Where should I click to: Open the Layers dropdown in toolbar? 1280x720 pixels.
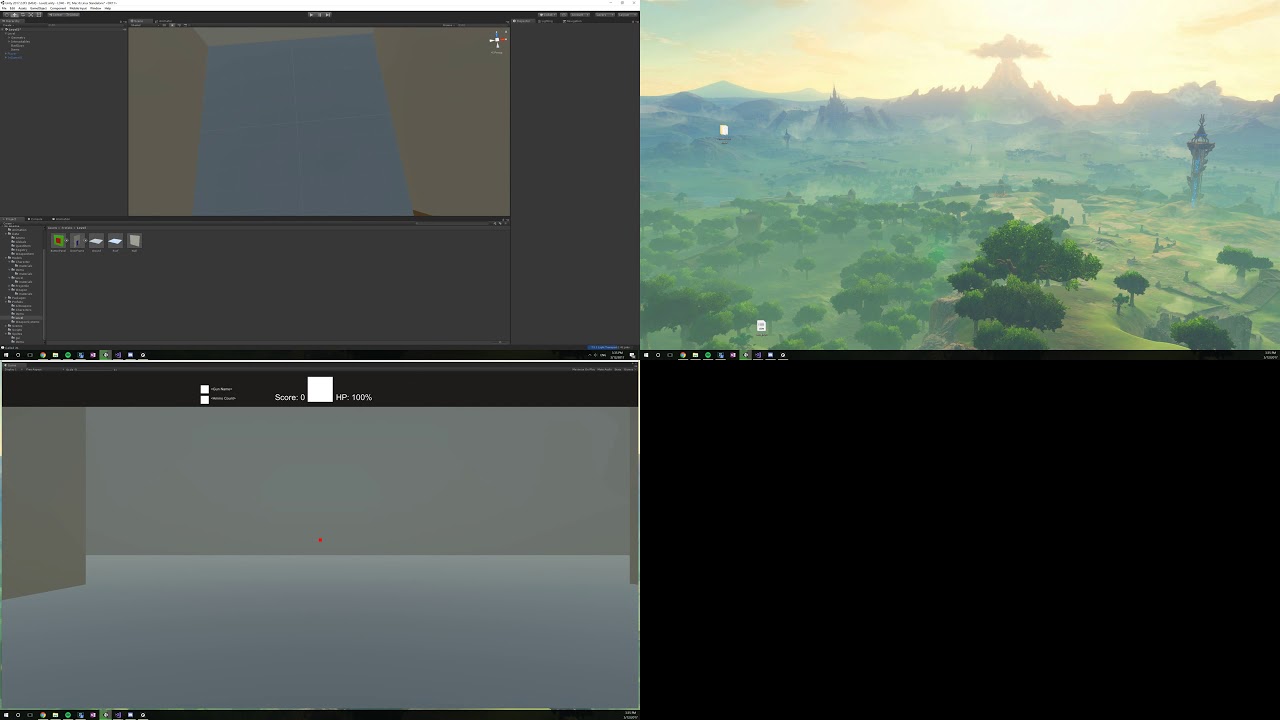(605, 15)
